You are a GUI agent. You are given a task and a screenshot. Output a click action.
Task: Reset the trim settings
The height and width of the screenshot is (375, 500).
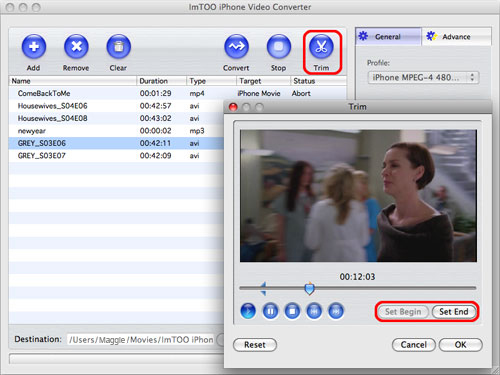(x=255, y=345)
